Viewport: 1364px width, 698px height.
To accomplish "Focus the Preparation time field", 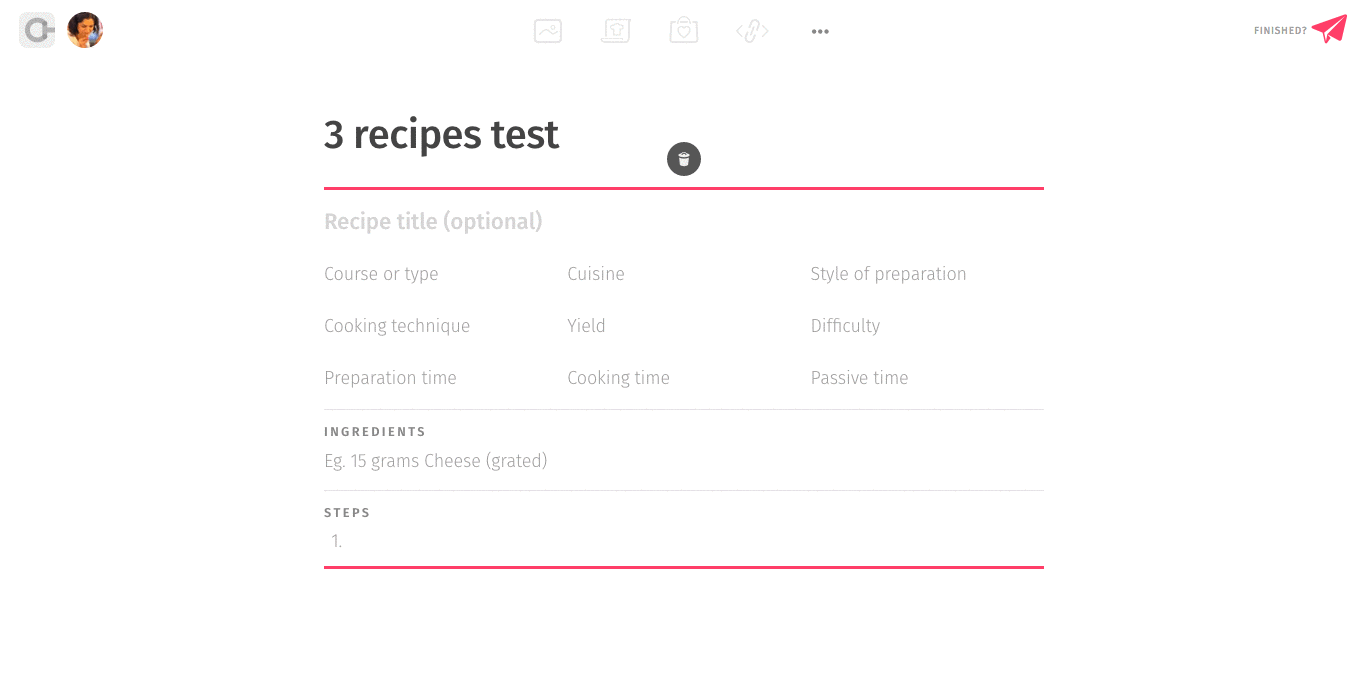I will (x=390, y=378).
